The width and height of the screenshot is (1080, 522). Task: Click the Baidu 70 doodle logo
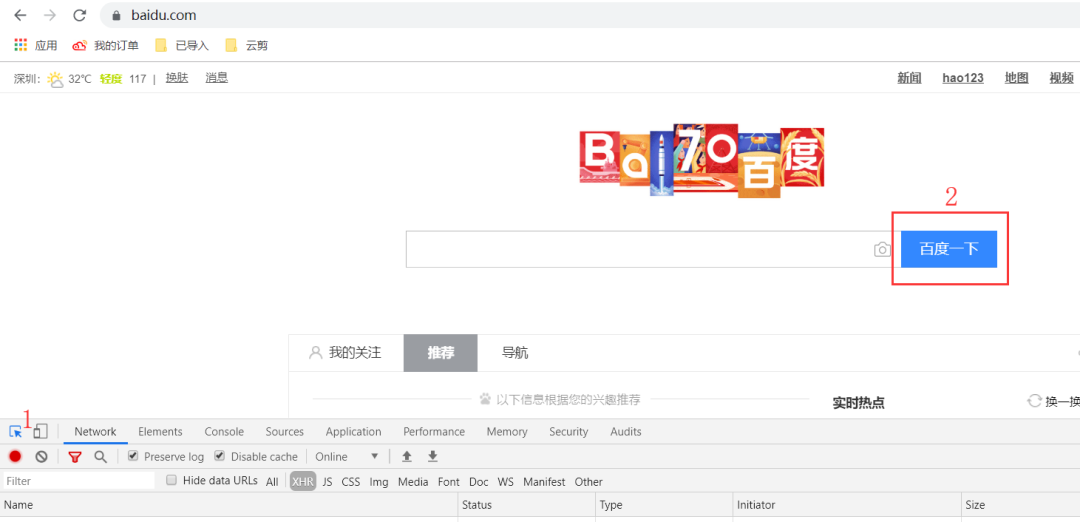702,160
